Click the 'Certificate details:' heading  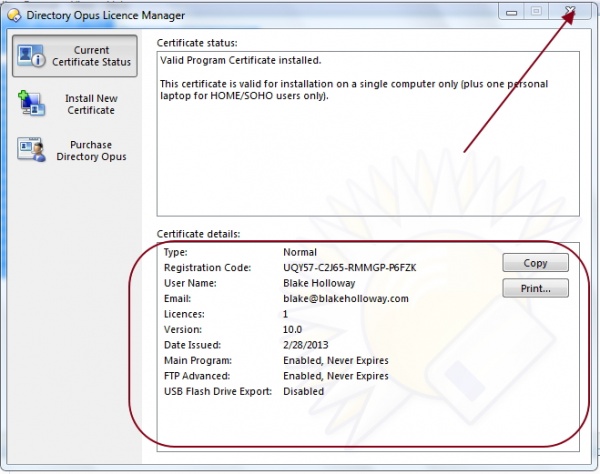(x=198, y=234)
